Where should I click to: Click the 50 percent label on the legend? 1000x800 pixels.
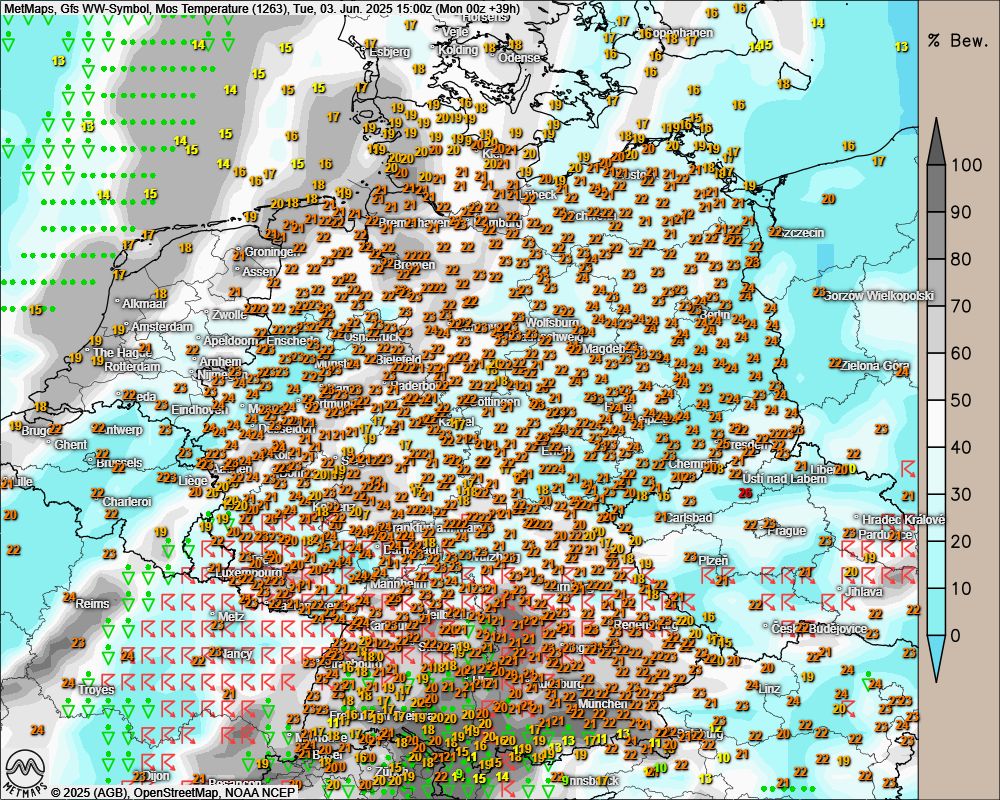click(x=961, y=400)
